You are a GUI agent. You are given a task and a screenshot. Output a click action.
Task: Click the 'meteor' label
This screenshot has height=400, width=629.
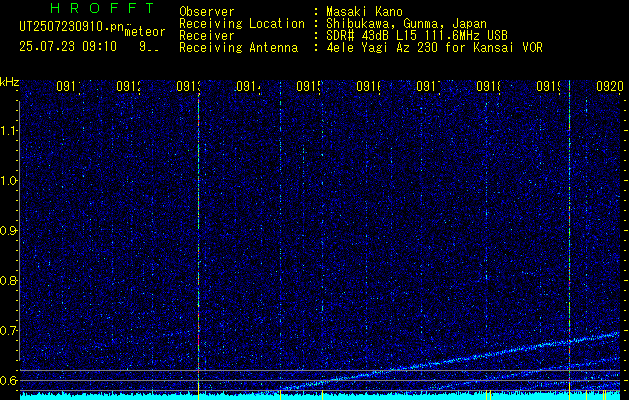[145, 32]
